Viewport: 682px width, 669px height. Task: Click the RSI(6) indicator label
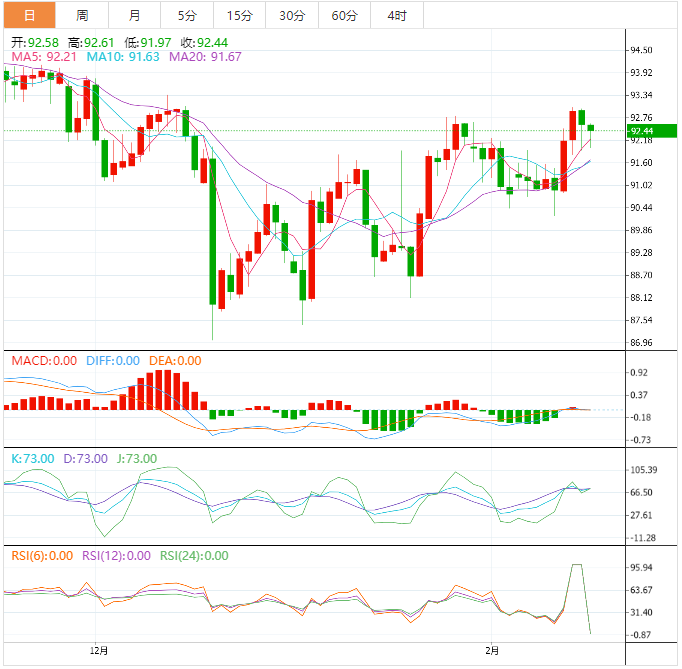click(x=41, y=556)
